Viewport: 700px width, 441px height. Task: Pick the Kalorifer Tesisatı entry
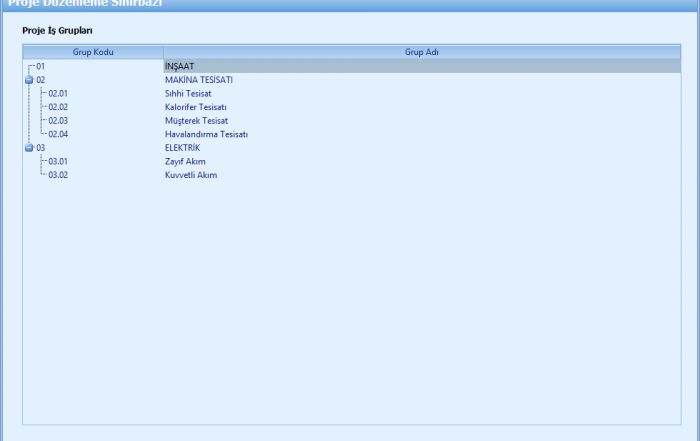point(195,107)
